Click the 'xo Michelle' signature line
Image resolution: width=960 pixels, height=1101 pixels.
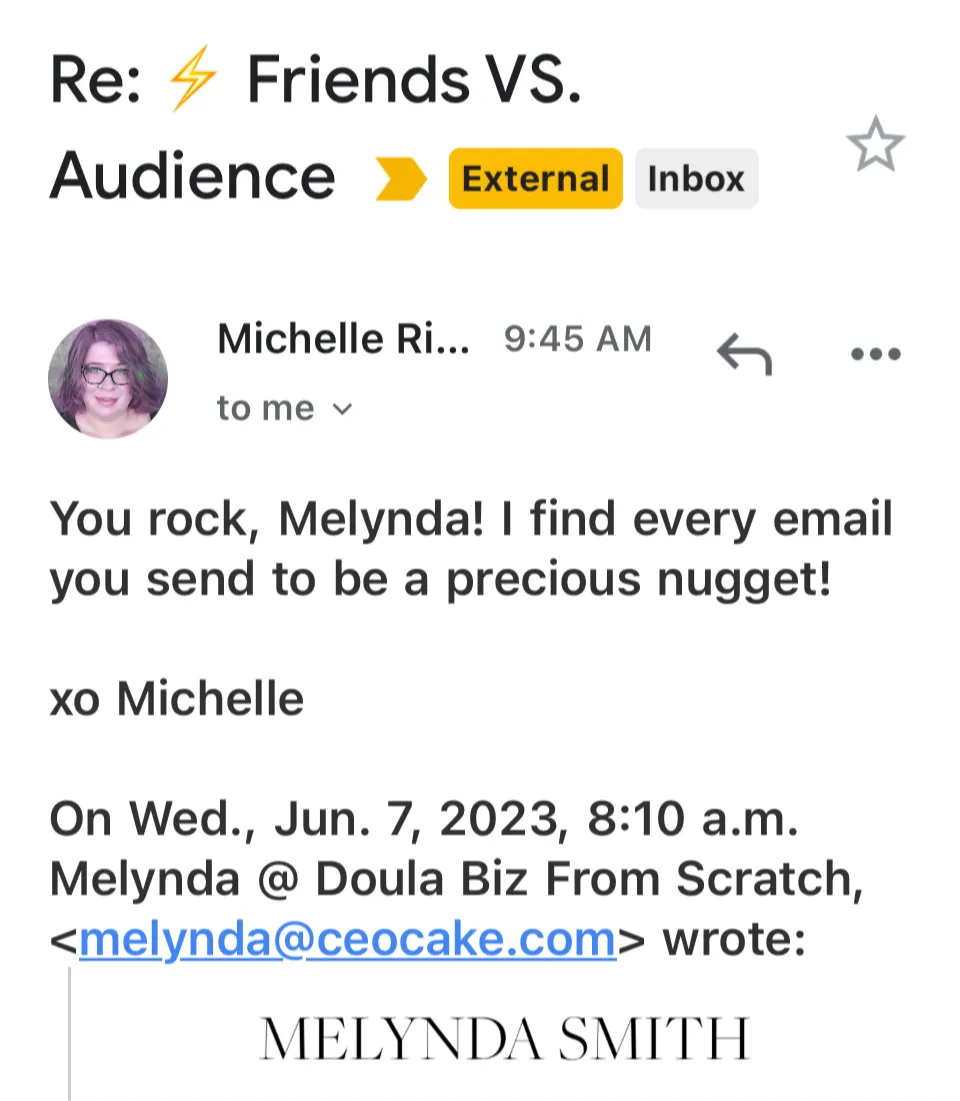(x=176, y=699)
